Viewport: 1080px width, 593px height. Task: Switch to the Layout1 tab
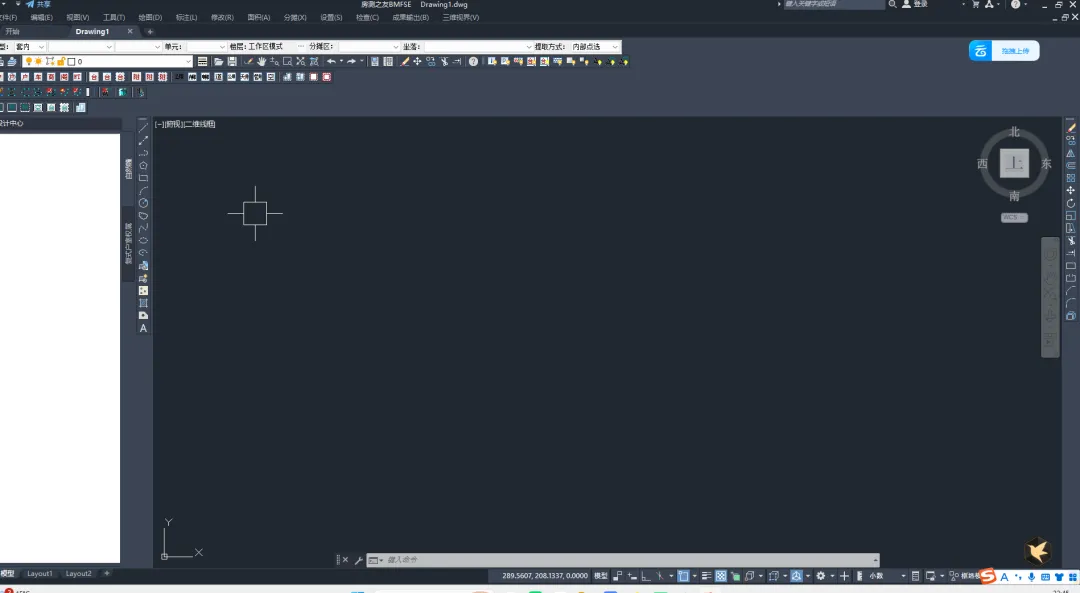[x=39, y=574]
